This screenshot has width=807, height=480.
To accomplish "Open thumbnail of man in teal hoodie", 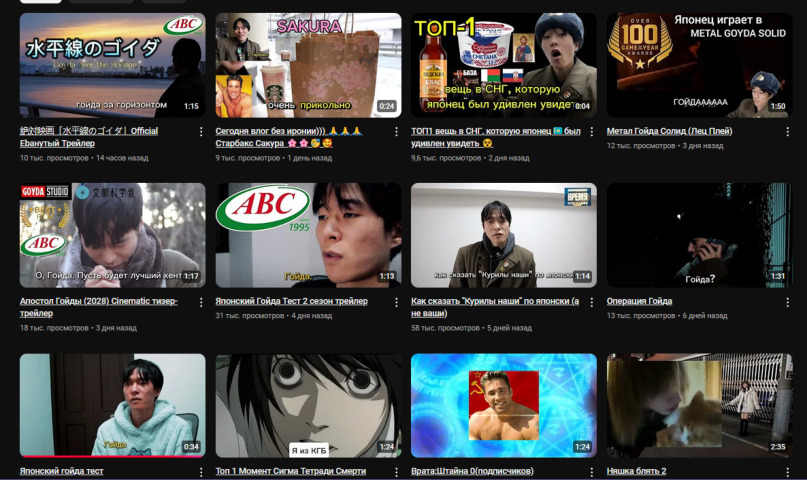I will click(113, 405).
